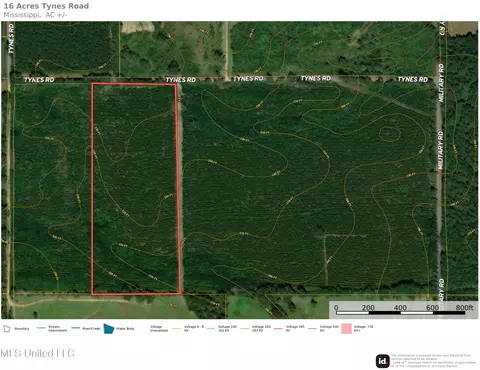
Task: Click the Boundary legend polygon icon
Action: tap(7, 329)
